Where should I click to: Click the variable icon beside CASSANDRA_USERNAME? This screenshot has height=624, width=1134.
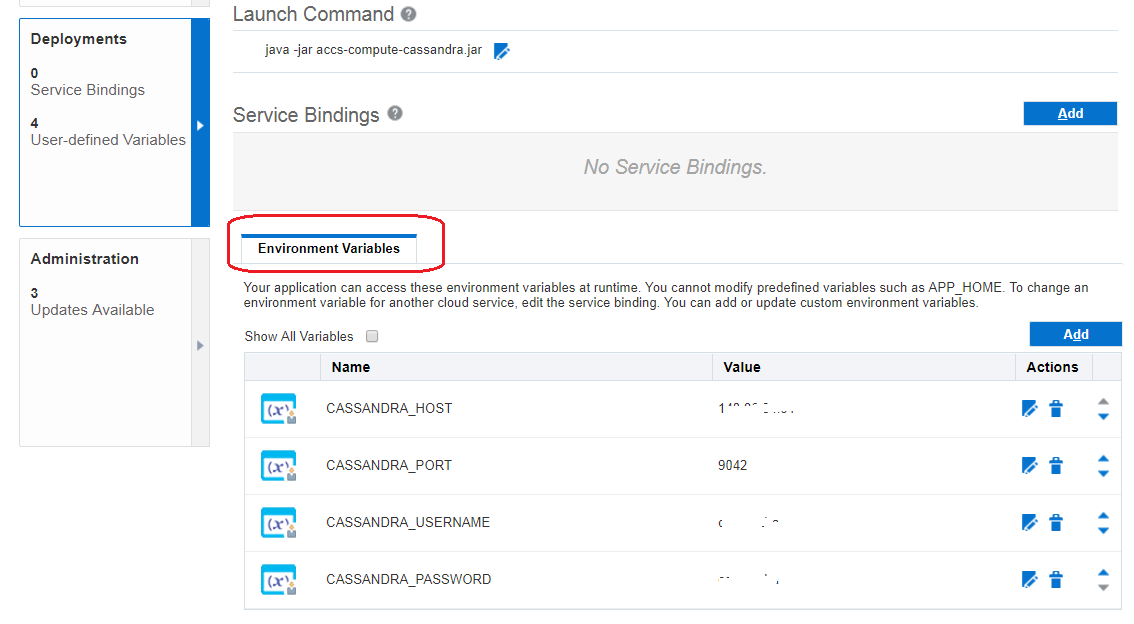(279, 522)
